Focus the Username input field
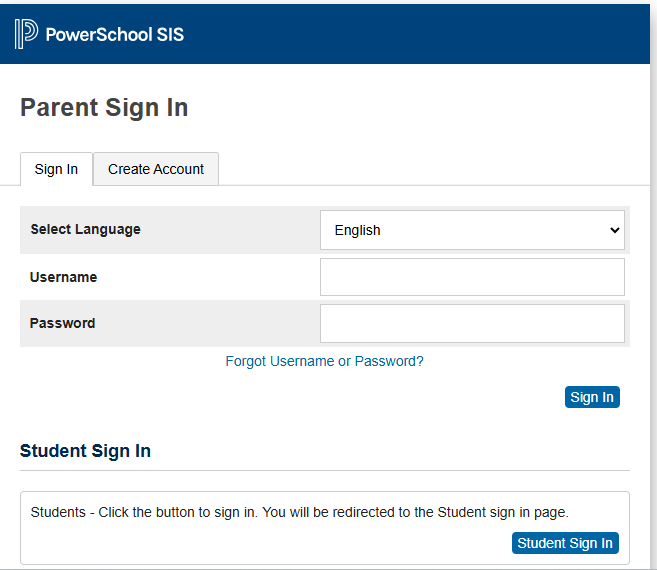 [x=472, y=277]
